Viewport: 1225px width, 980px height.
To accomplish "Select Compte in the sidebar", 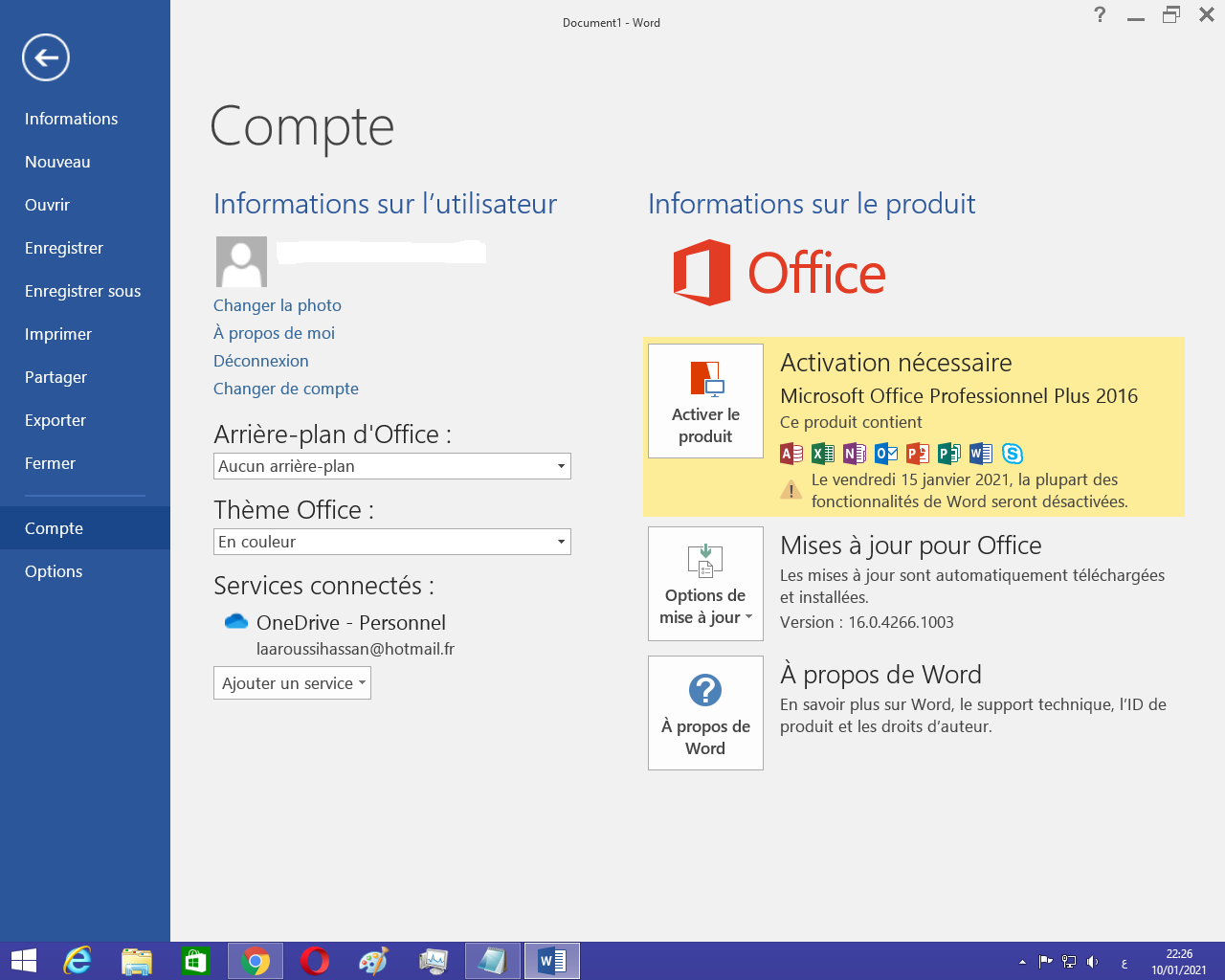I will pos(85,528).
